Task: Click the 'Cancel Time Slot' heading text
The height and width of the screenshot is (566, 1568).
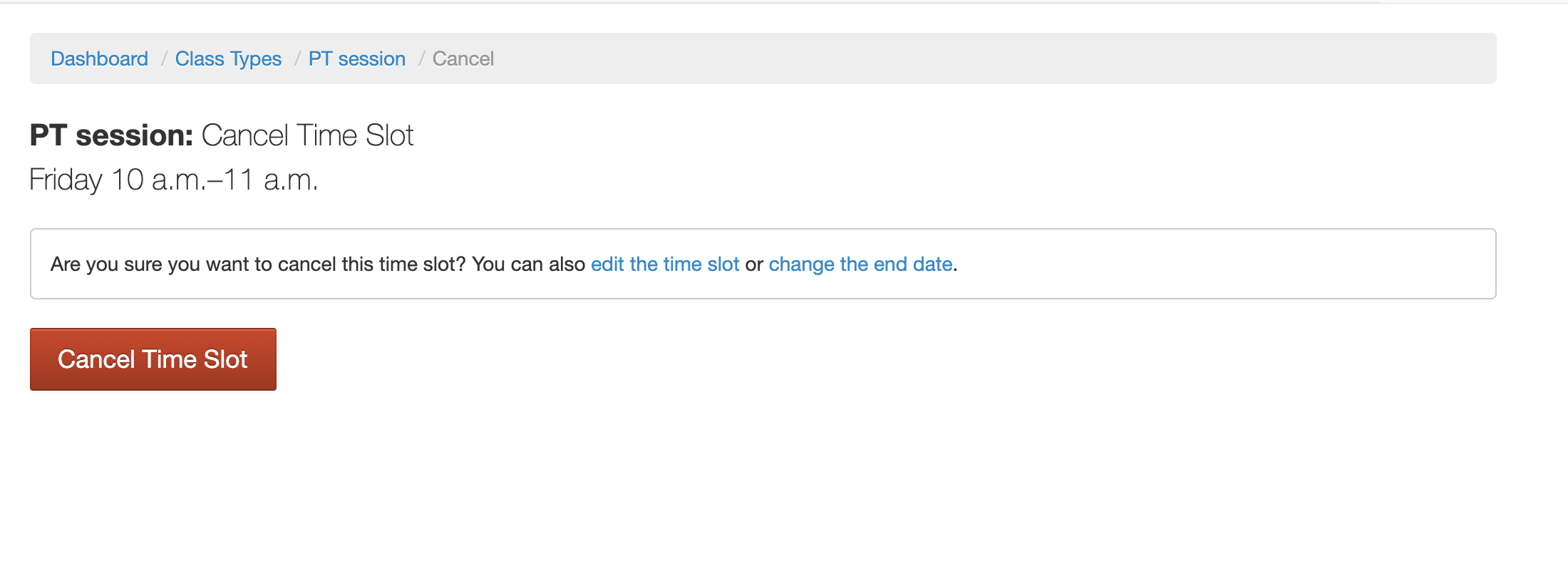Action: (307, 135)
